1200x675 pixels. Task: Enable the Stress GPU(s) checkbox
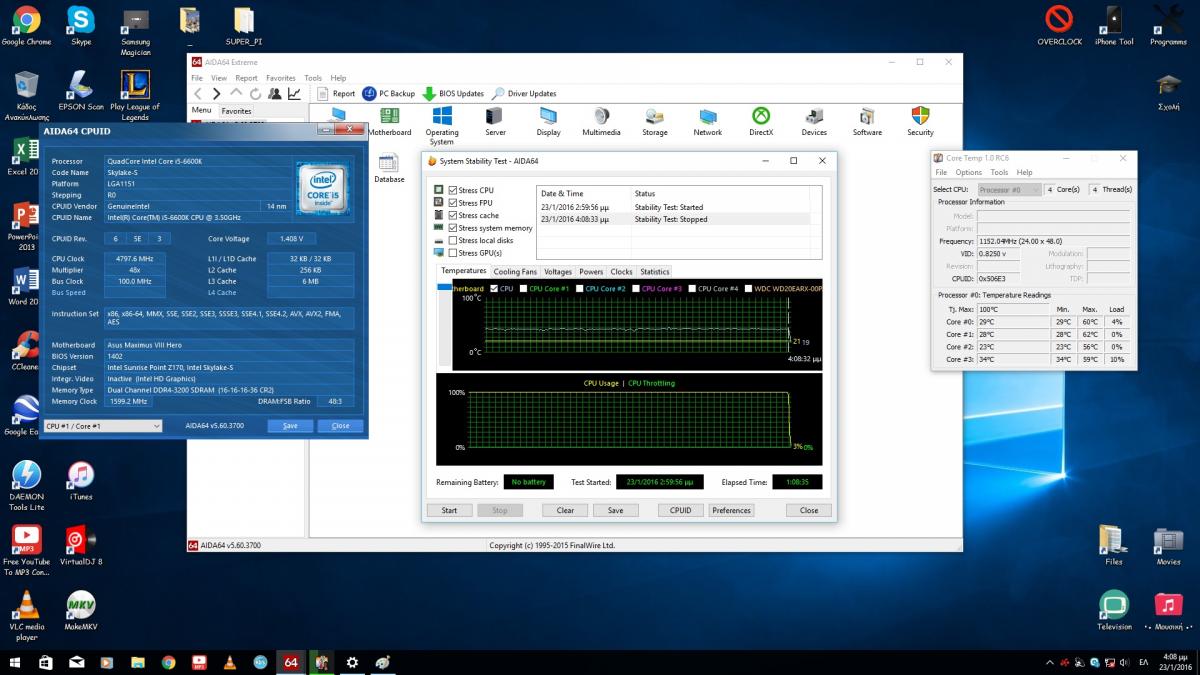click(454, 253)
